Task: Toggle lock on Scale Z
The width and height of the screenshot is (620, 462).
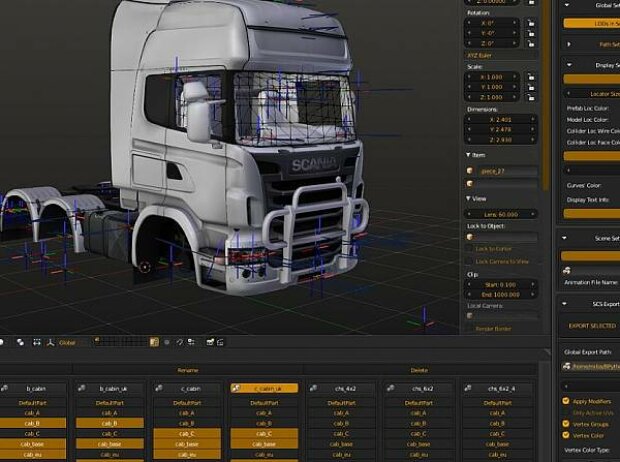Action: pos(531,97)
